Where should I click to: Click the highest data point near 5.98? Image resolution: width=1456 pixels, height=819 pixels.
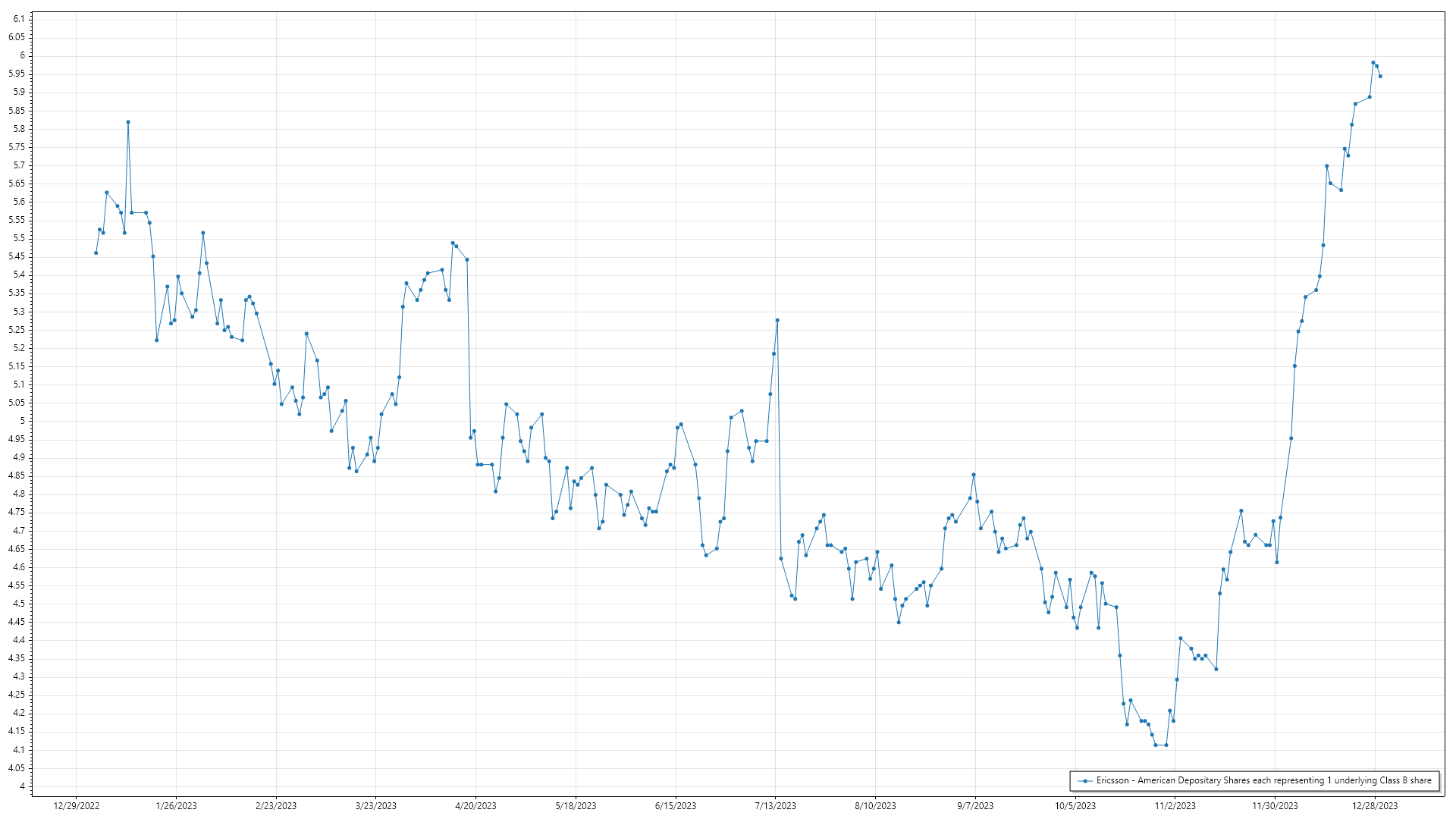point(1373,63)
